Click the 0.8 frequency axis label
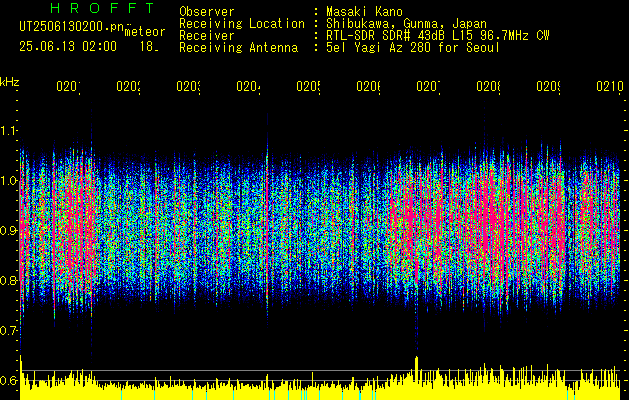Image resolution: width=629 pixels, height=400 pixels. tap(9, 280)
